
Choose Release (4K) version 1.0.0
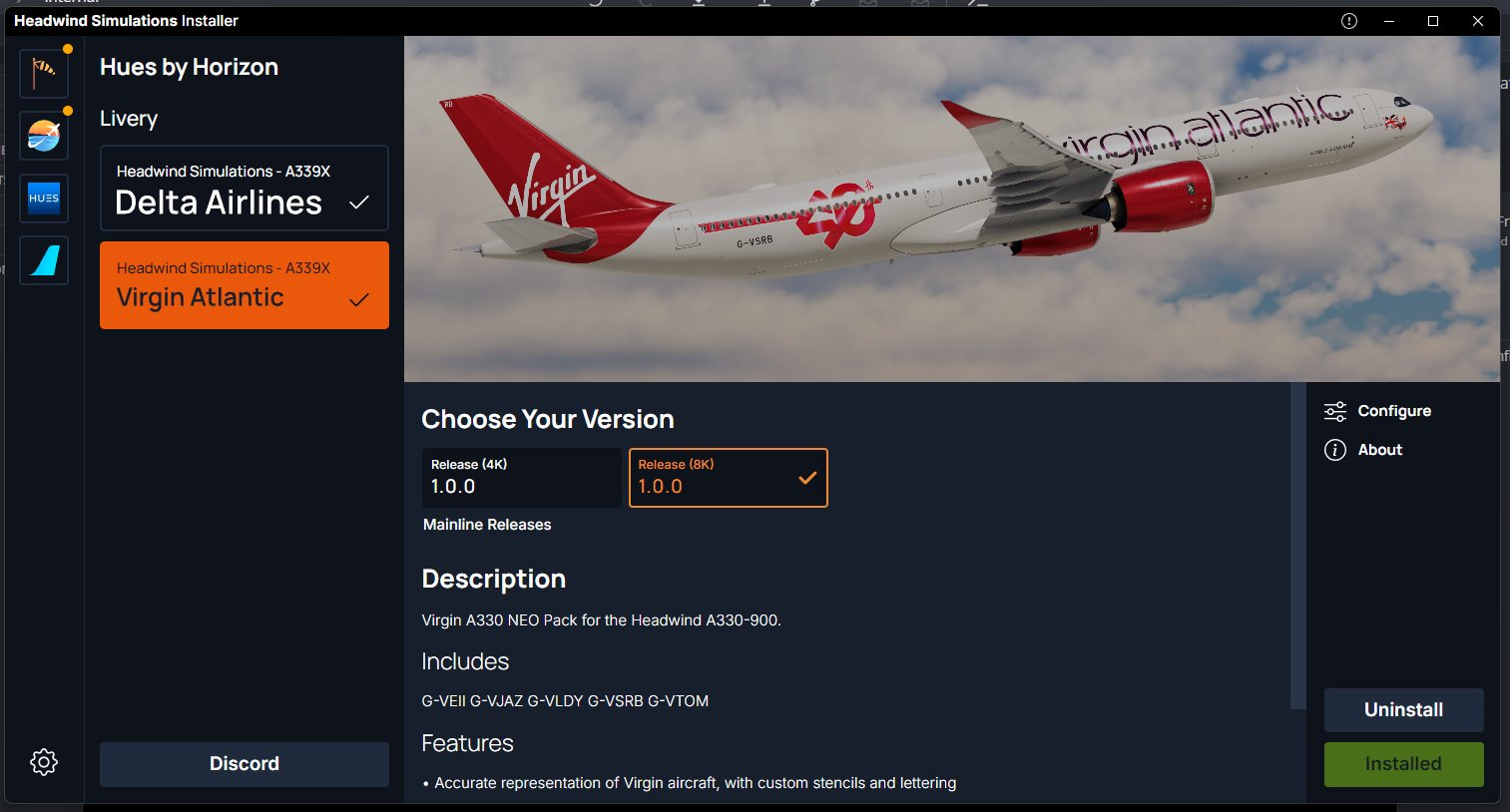click(x=522, y=478)
